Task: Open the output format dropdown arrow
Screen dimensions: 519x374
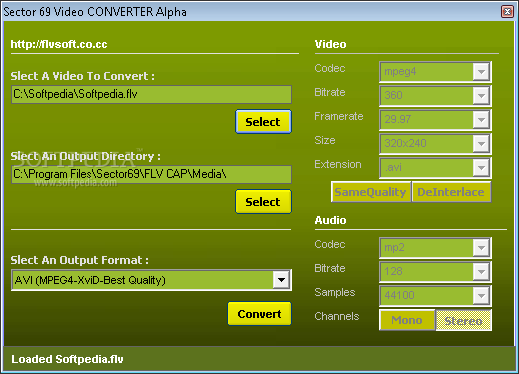Action: tap(281, 280)
